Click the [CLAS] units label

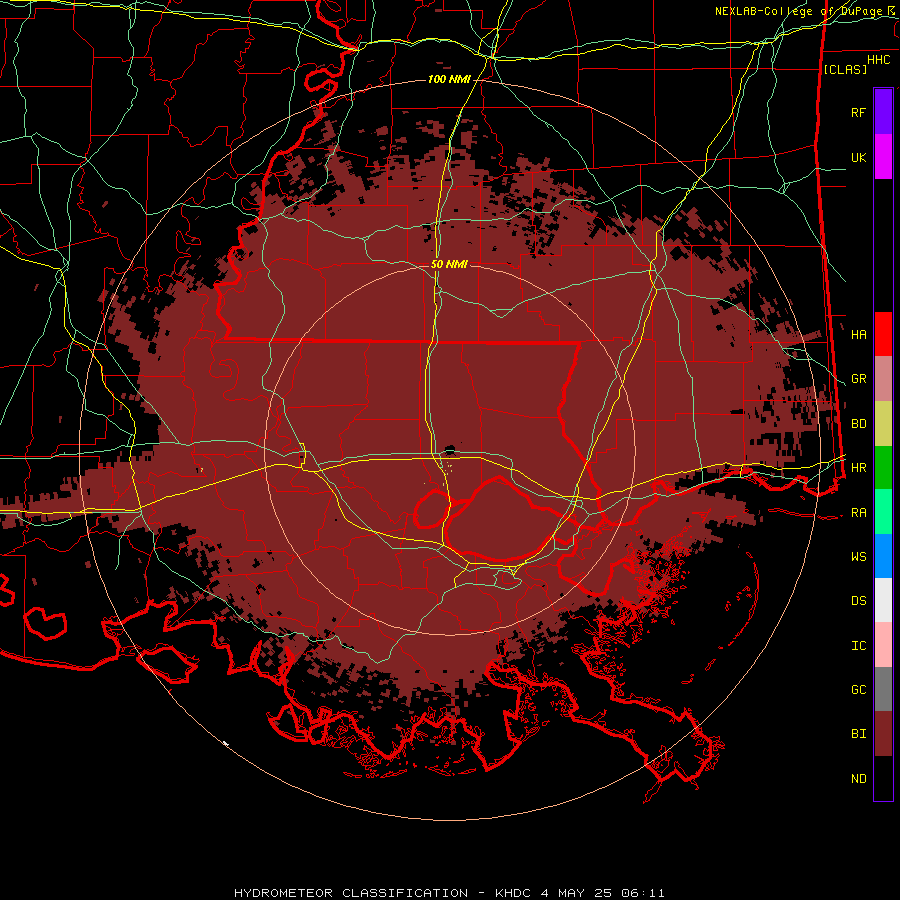845,69
